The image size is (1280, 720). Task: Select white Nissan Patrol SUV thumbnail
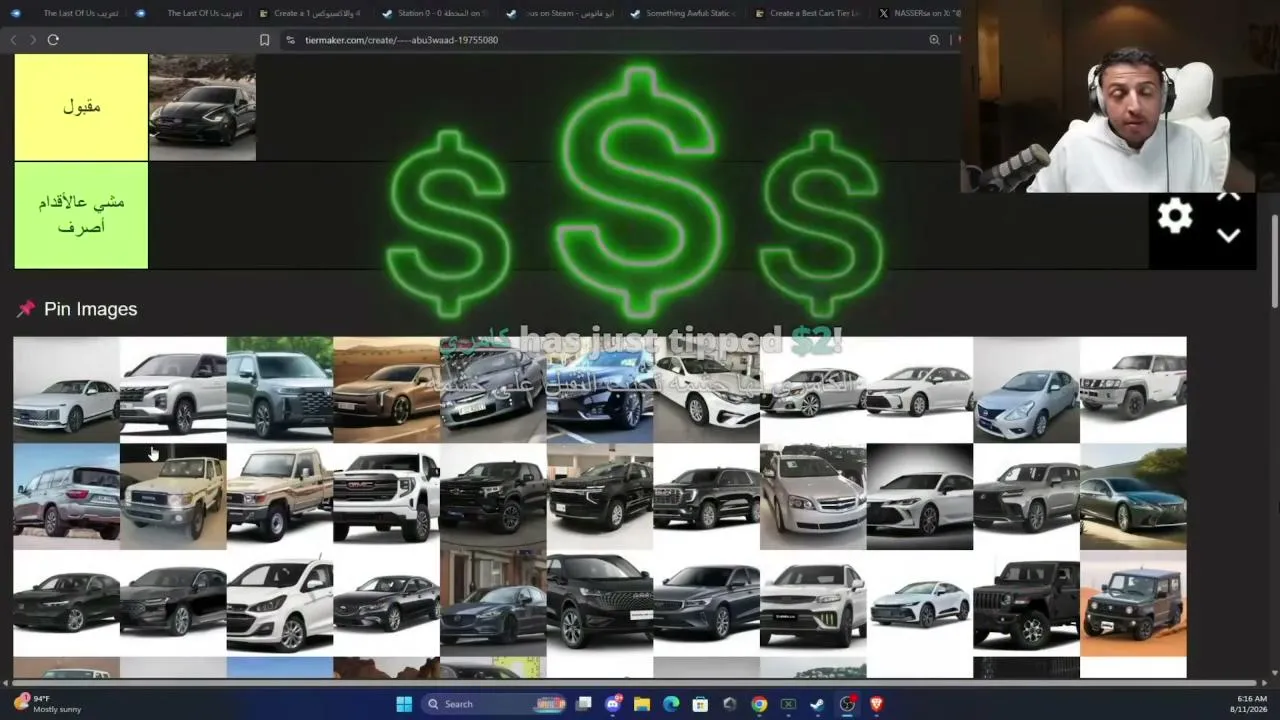(x=1133, y=389)
